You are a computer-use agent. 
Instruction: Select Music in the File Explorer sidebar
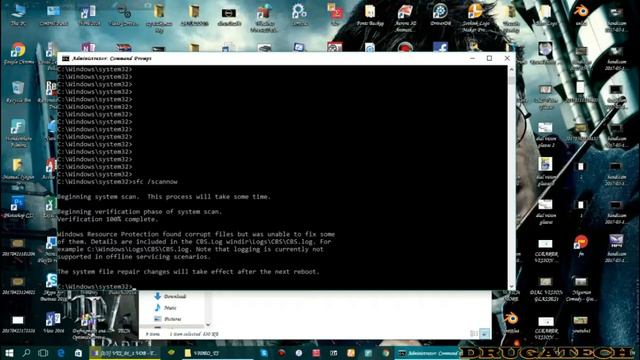pos(165,308)
